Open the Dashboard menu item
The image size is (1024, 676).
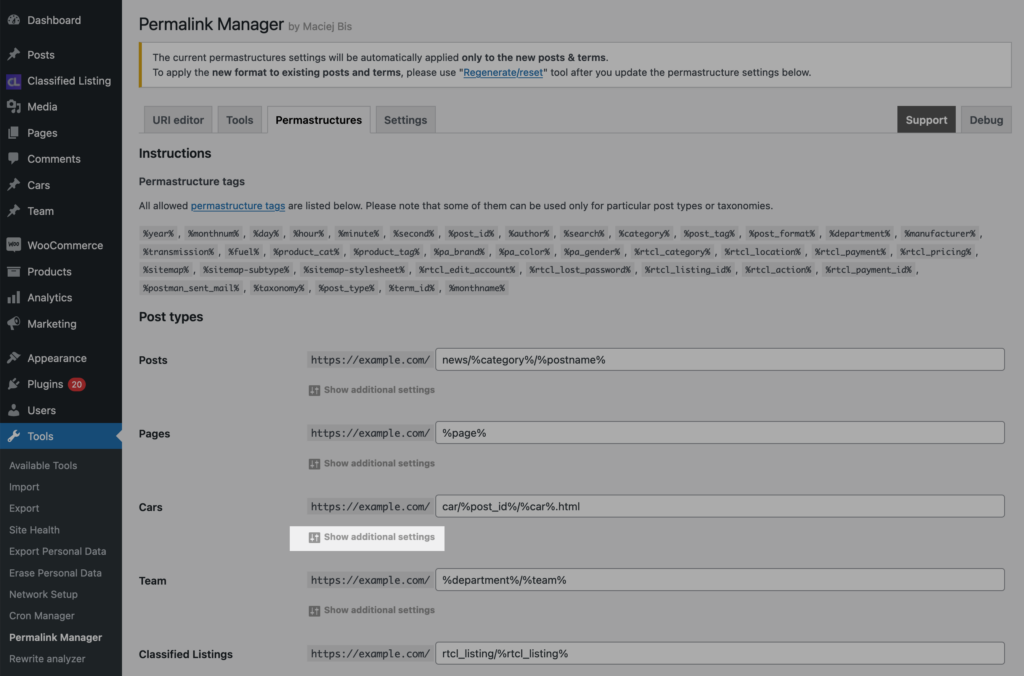click(61, 20)
